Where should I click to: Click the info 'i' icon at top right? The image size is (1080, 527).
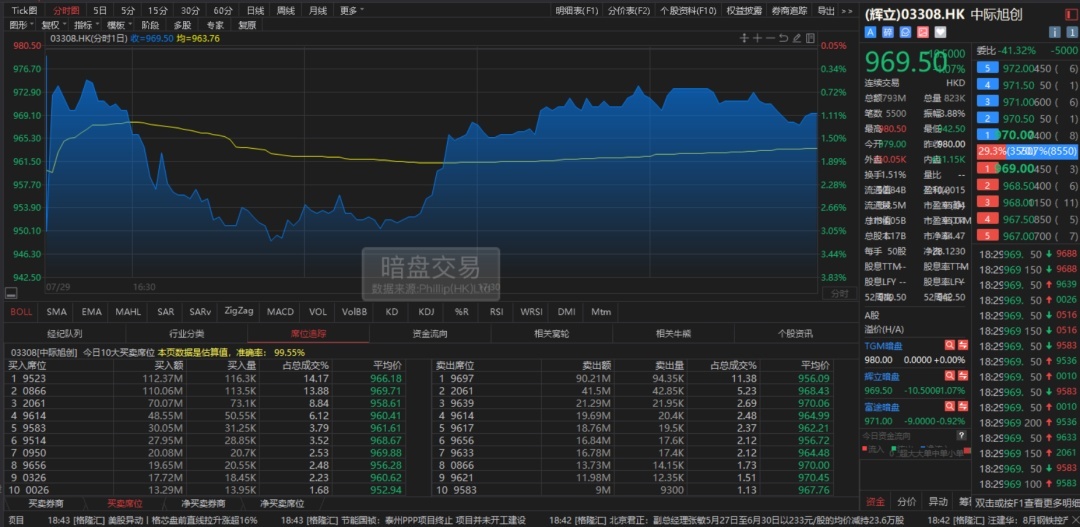(x=1054, y=32)
